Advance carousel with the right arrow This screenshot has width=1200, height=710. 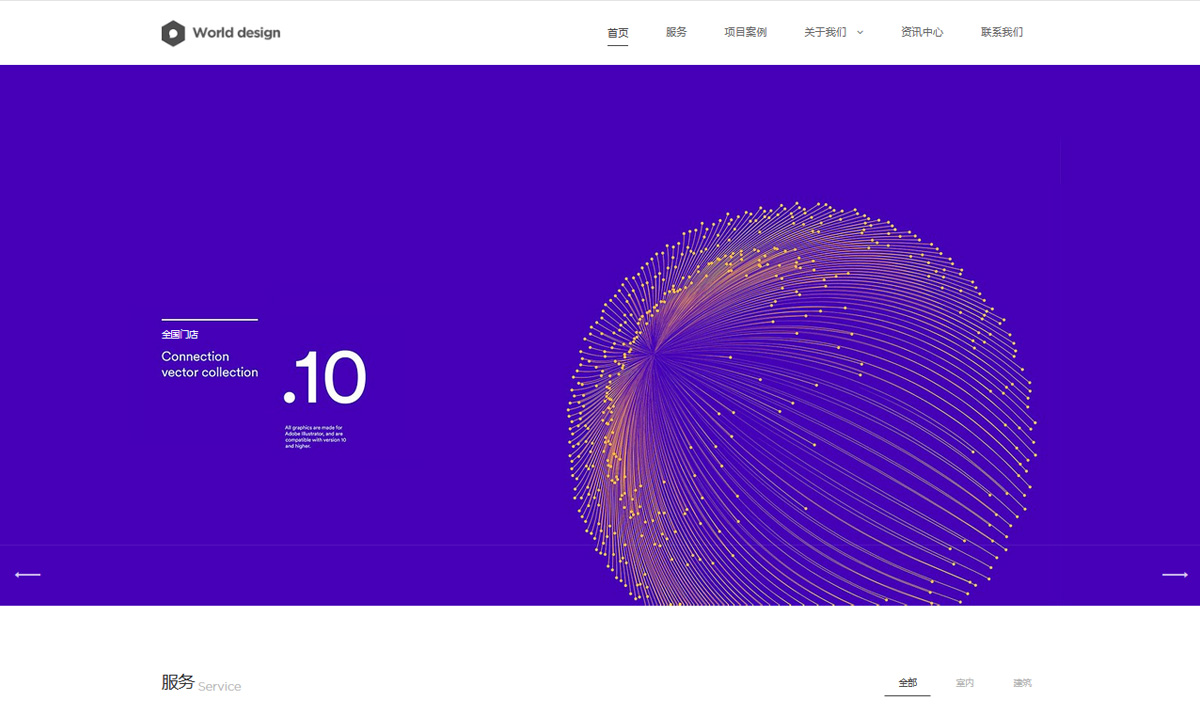1174,575
